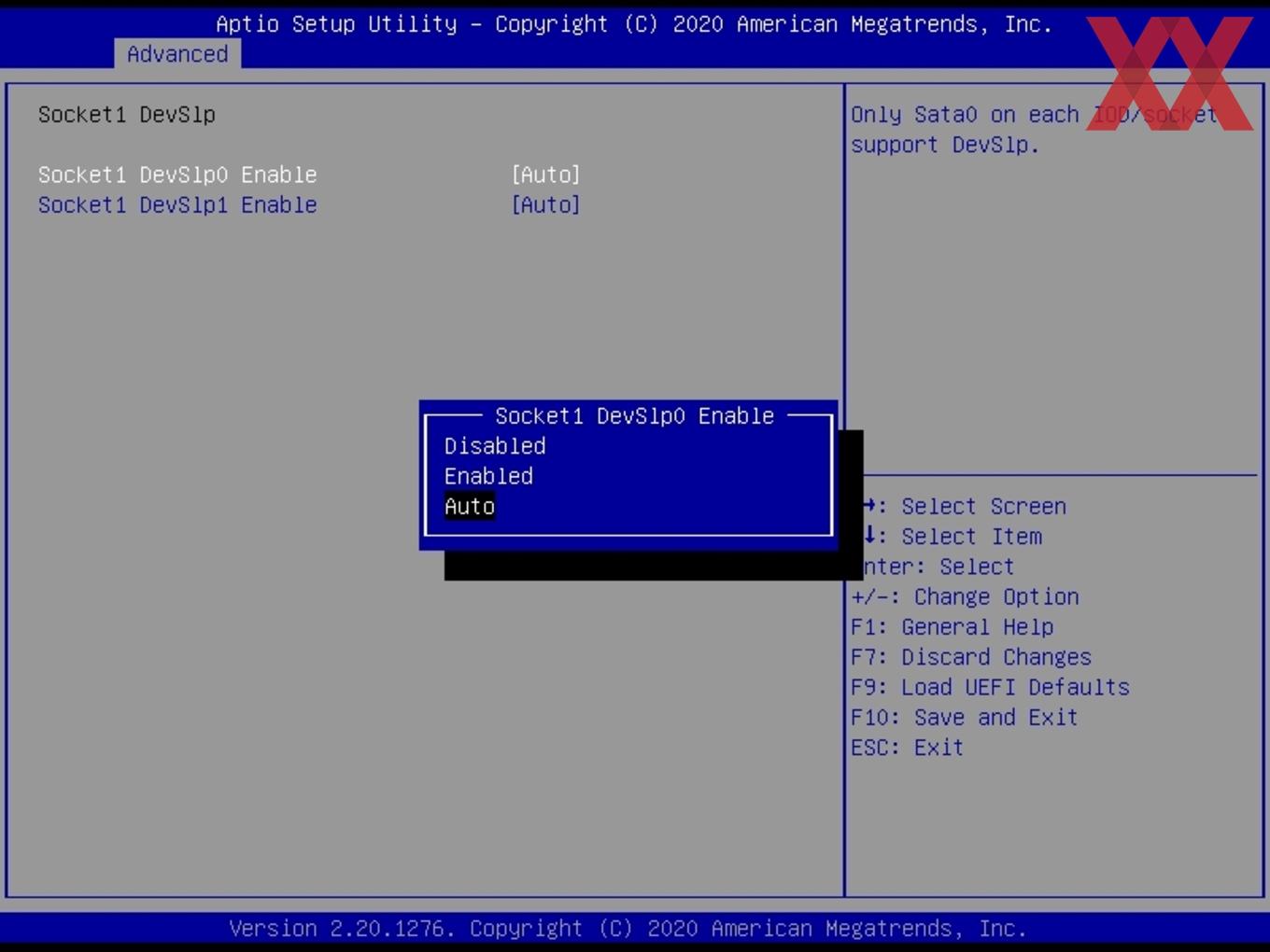Screen dimensions: 1270x952
Task: Click the F1: General Help hint
Action: [952, 626]
